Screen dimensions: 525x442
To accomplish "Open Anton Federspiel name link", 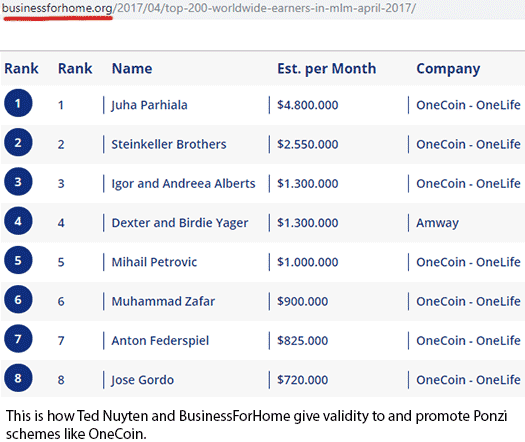I will [160, 341].
